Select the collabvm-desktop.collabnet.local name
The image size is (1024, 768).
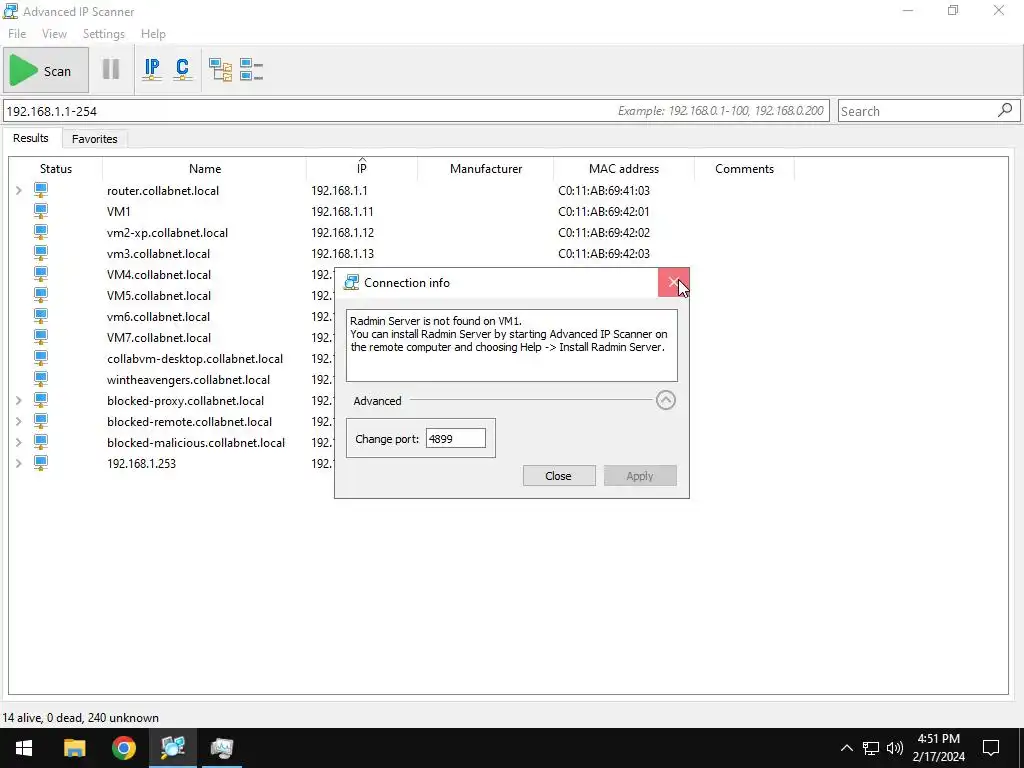point(195,359)
